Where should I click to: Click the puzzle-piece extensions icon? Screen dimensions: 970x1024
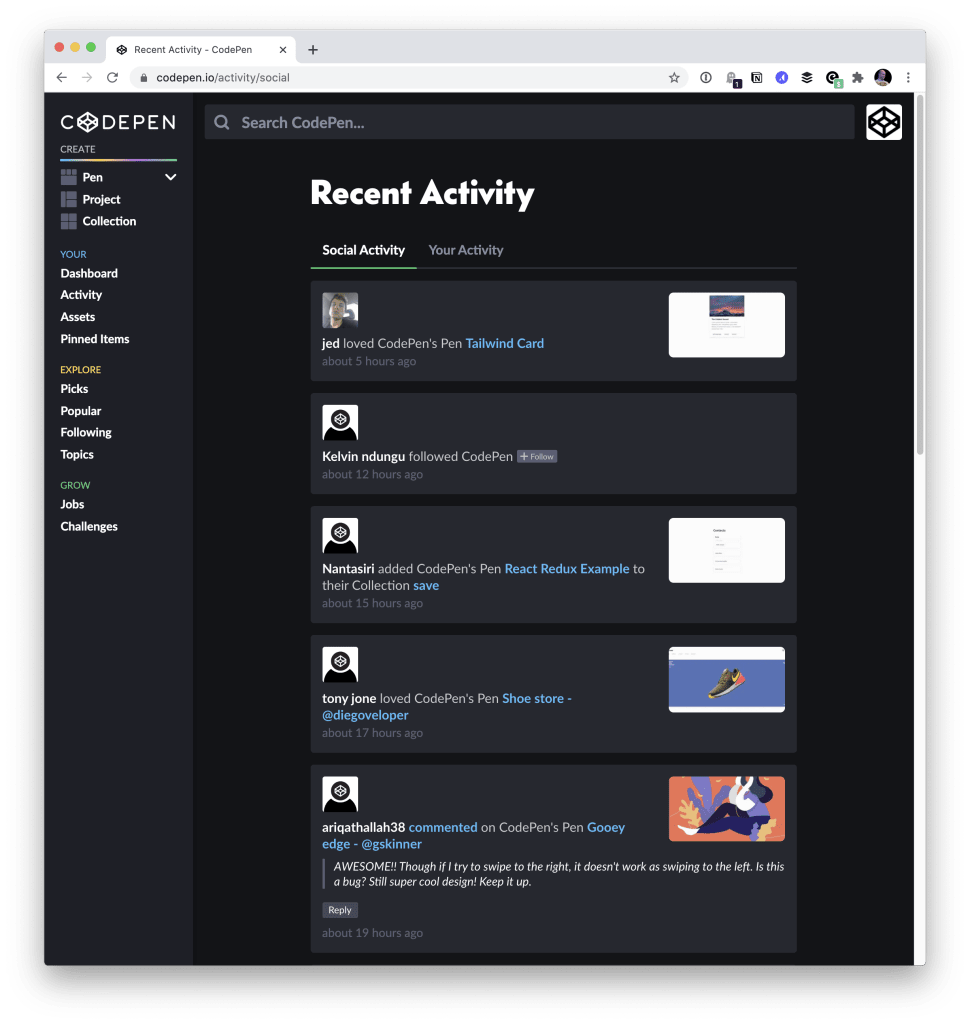point(857,77)
